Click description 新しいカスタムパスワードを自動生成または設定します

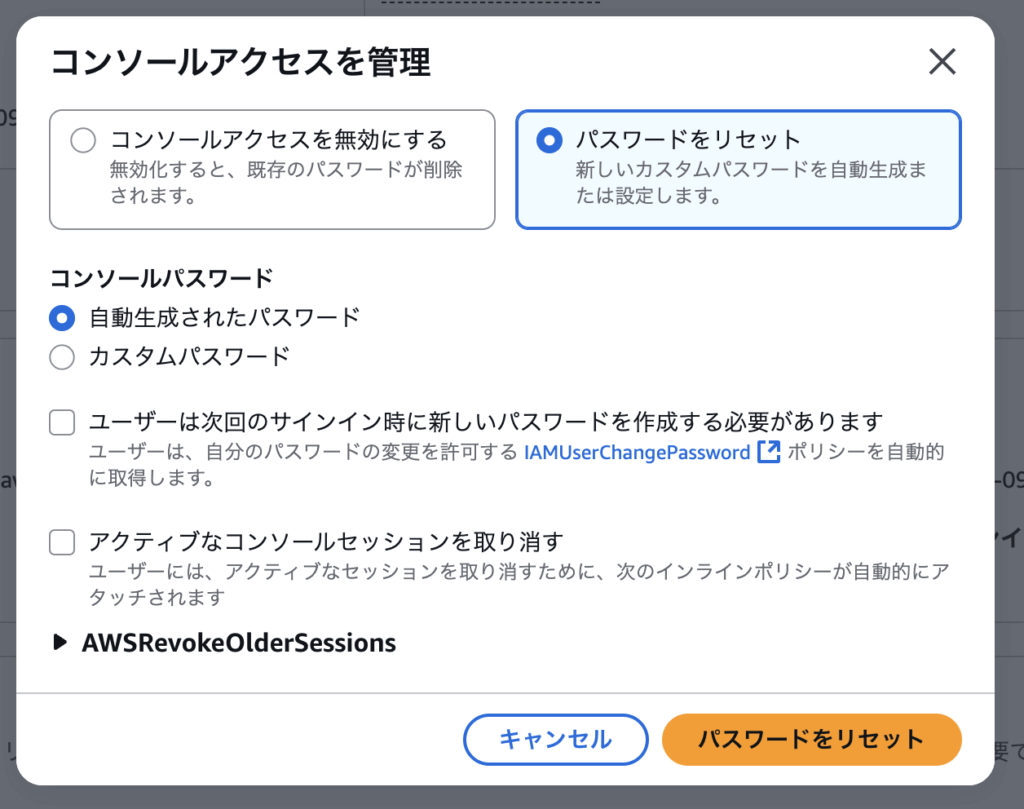pyautogui.click(x=750, y=181)
